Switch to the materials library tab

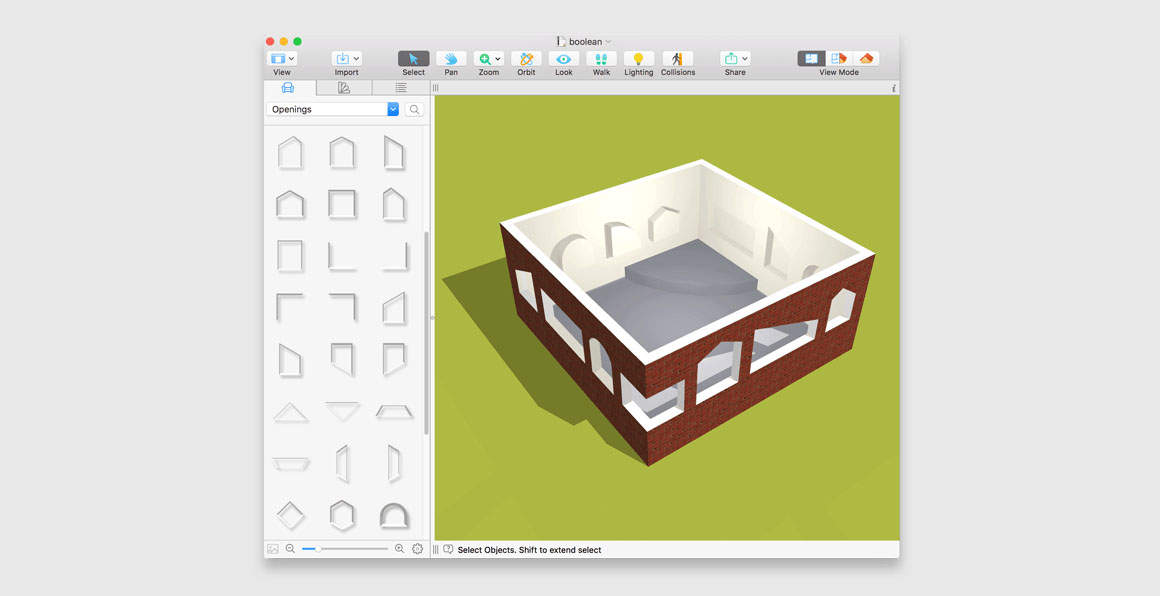344,88
